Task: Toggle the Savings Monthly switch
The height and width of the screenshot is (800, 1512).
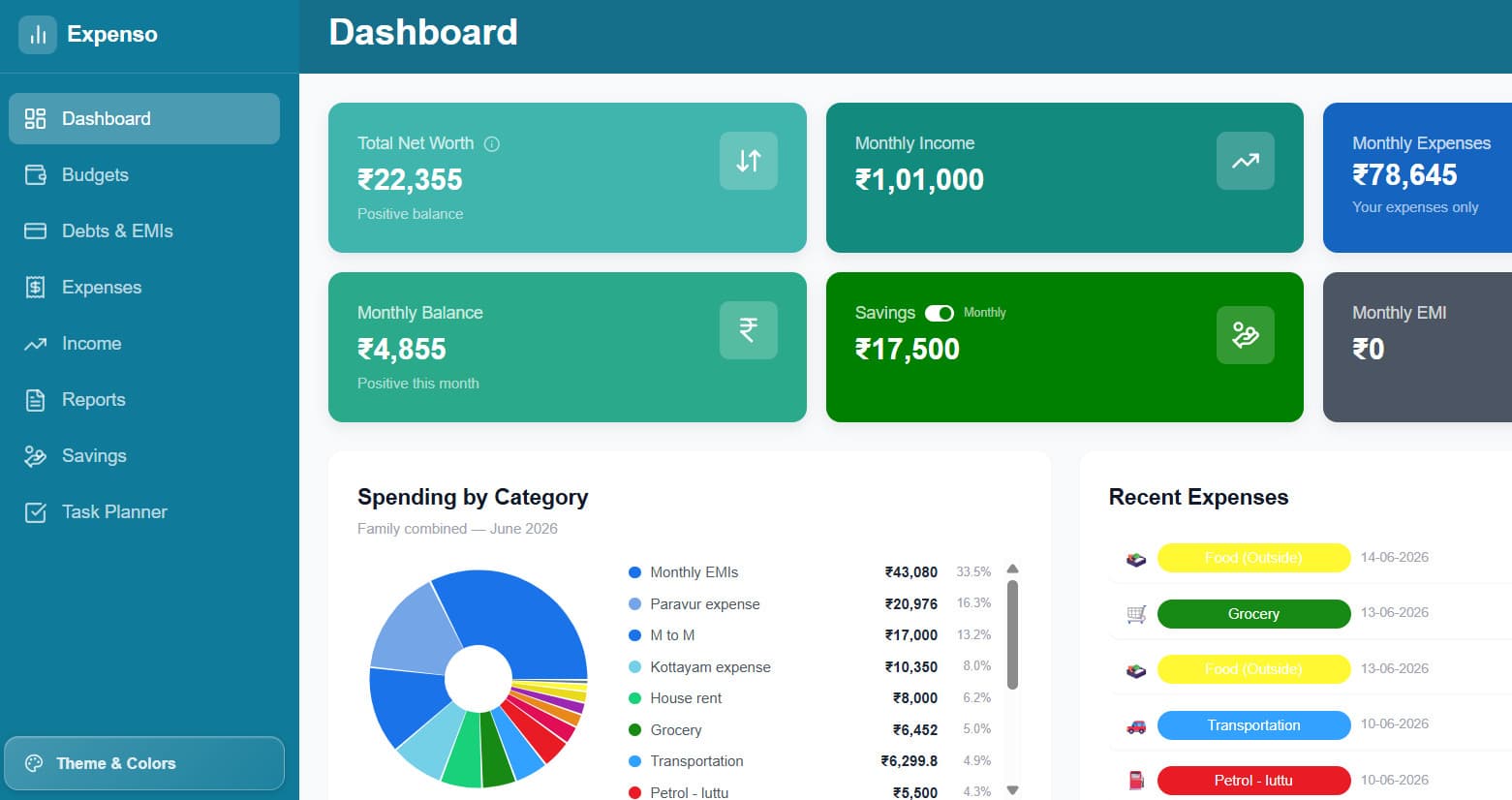Action: coord(940,313)
